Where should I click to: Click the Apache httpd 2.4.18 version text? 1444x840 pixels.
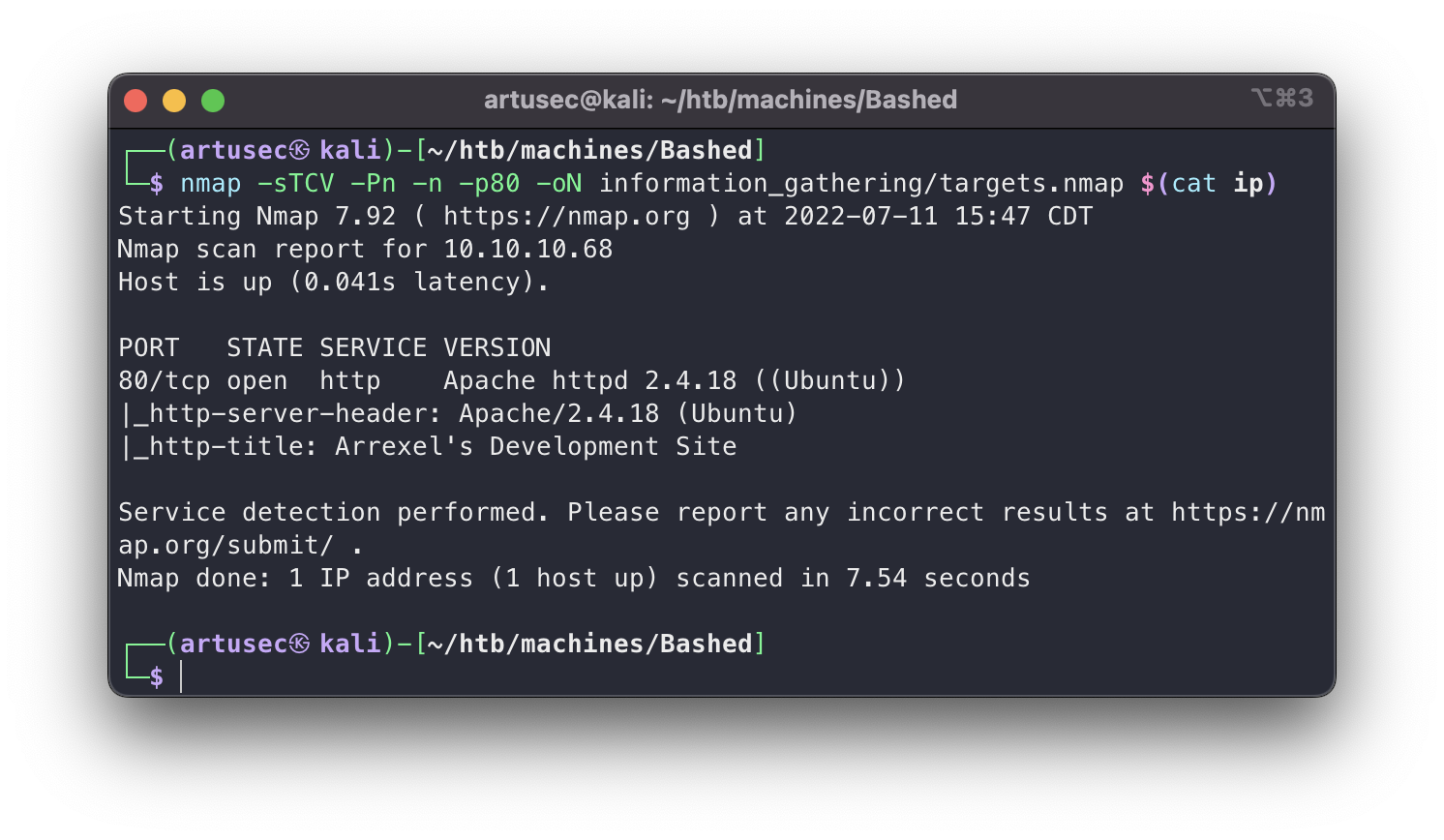(589, 381)
